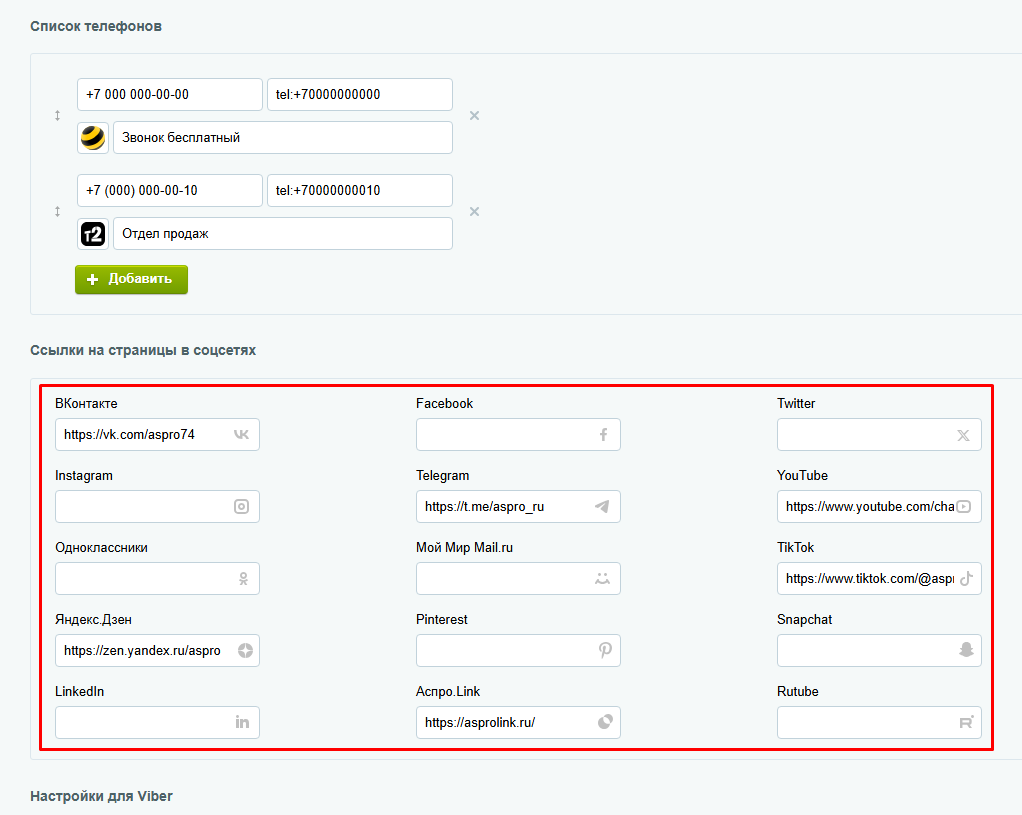Image resolution: width=1022 pixels, height=815 pixels.
Task: Click the Список телефонов heading
Action: [x=96, y=26]
